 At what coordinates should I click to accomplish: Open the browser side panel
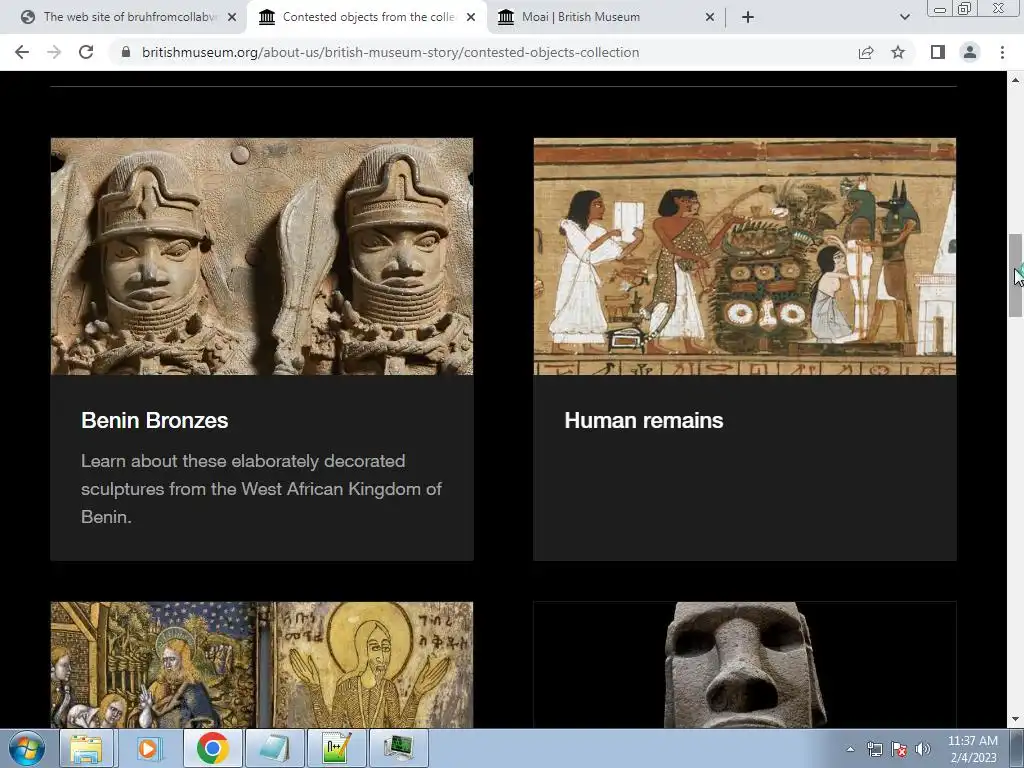[938, 52]
